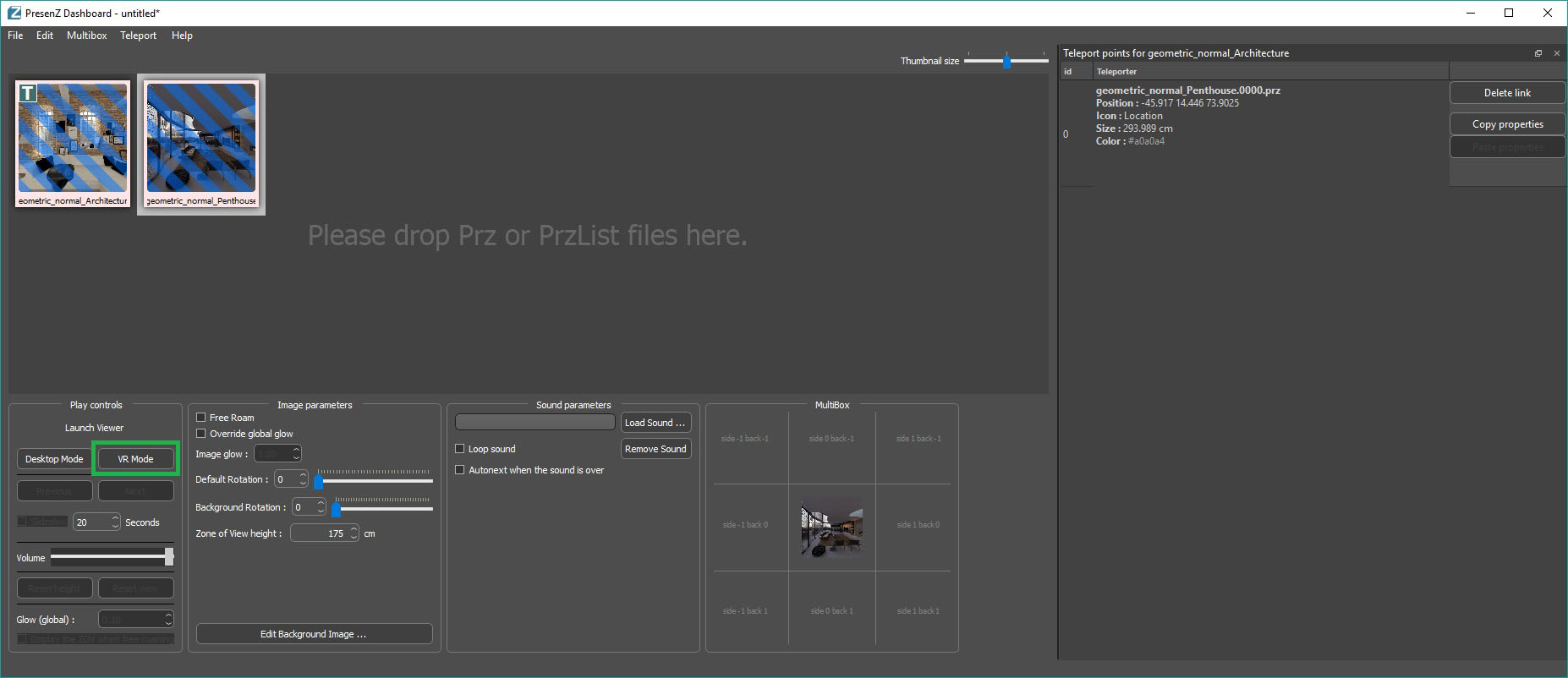Click the PresenZ app logo icon
The image size is (1568, 678).
[x=14, y=13]
